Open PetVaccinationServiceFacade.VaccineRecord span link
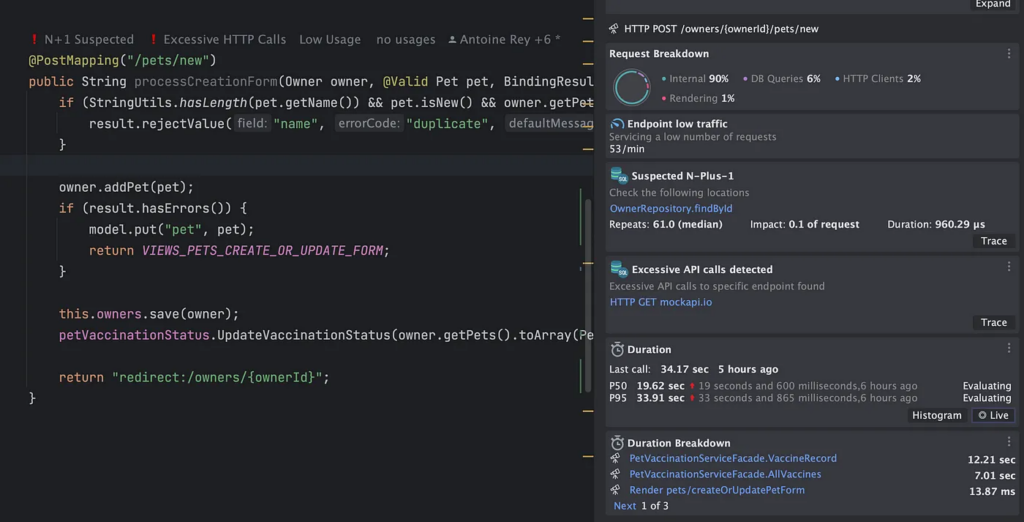 tap(733, 459)
